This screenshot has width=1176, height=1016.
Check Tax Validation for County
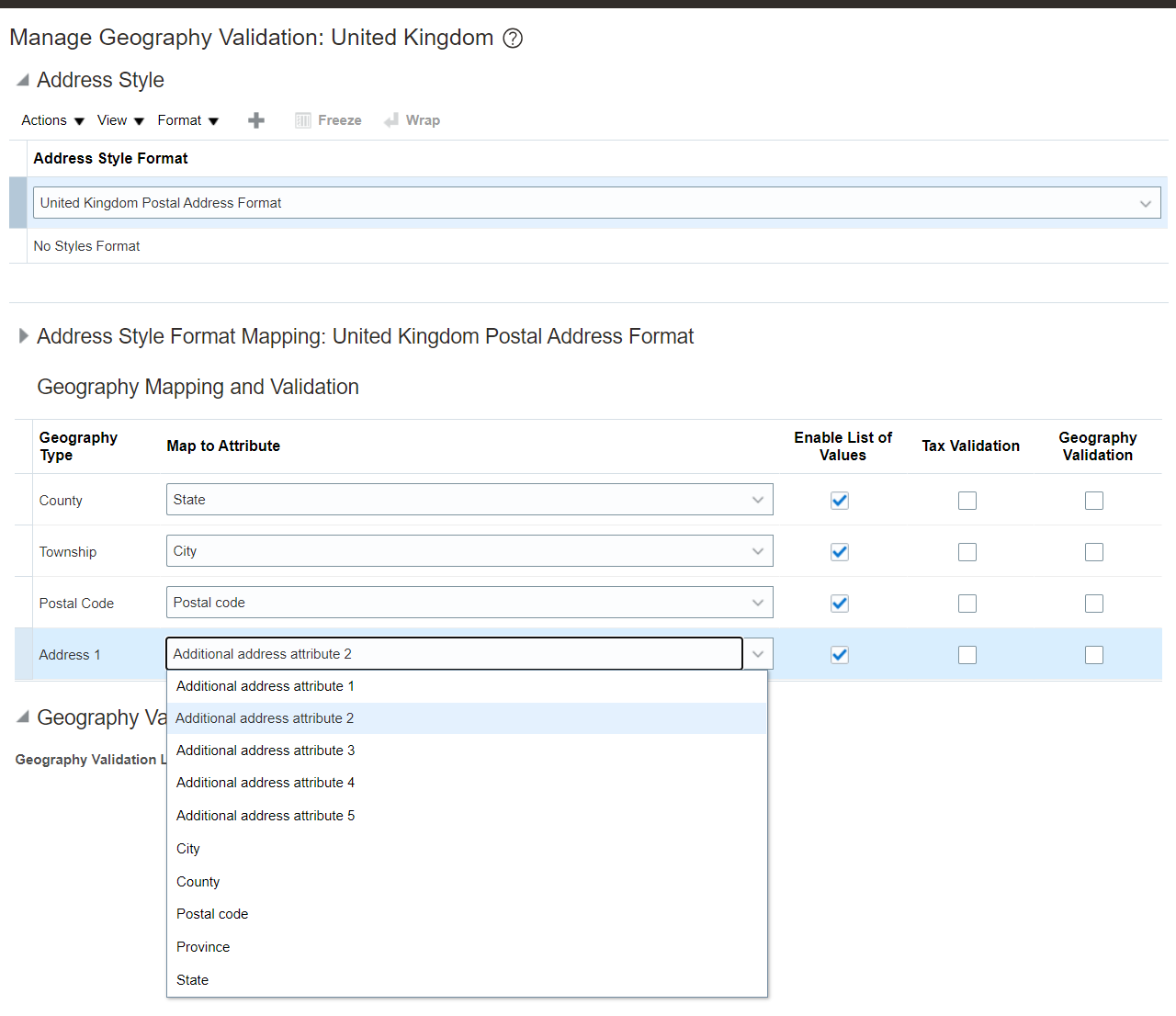[x=967, y=501]
